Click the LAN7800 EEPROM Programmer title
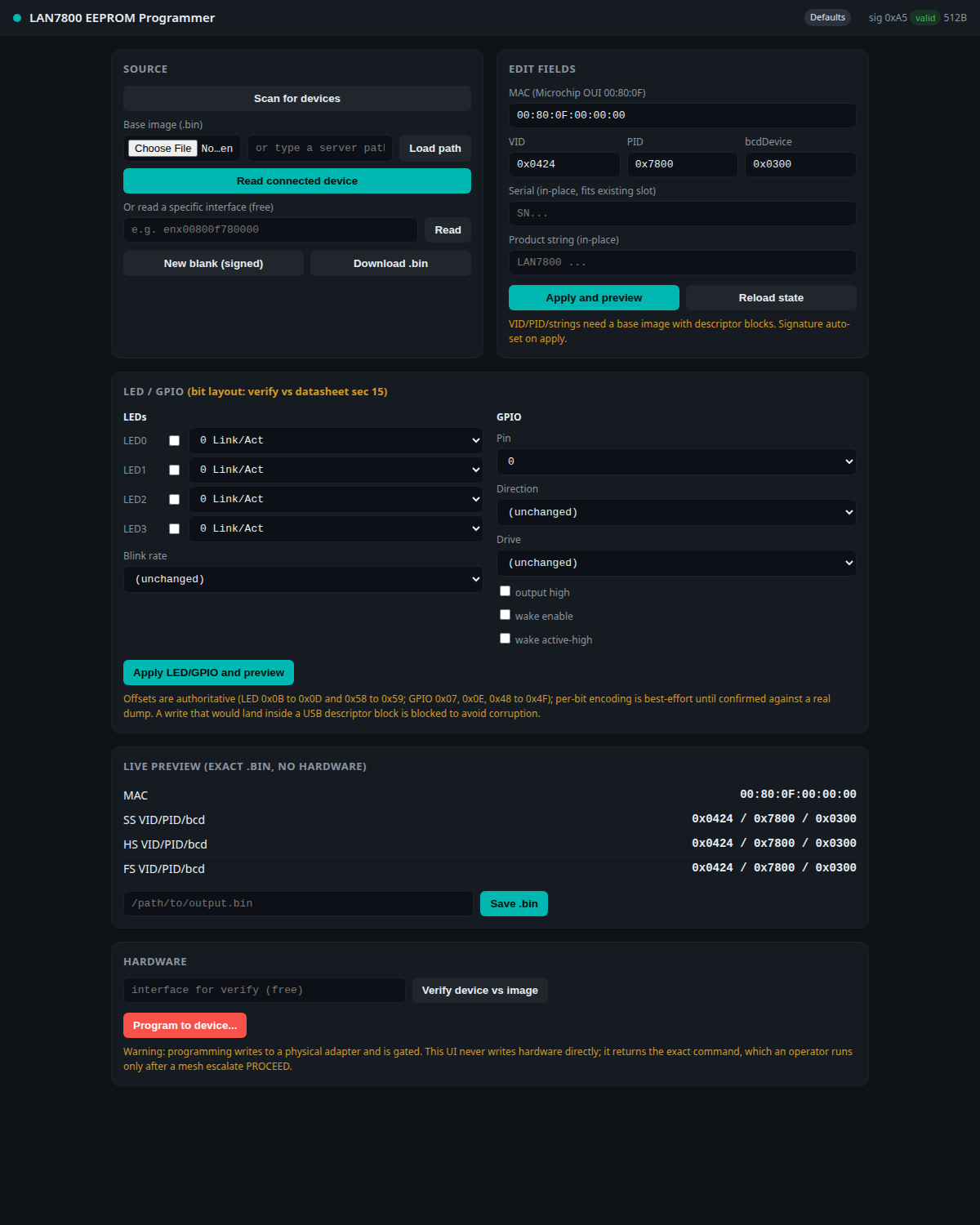The width and height of the screenshot is (980, 1225). pyautogui.click(x=122, y=18)
